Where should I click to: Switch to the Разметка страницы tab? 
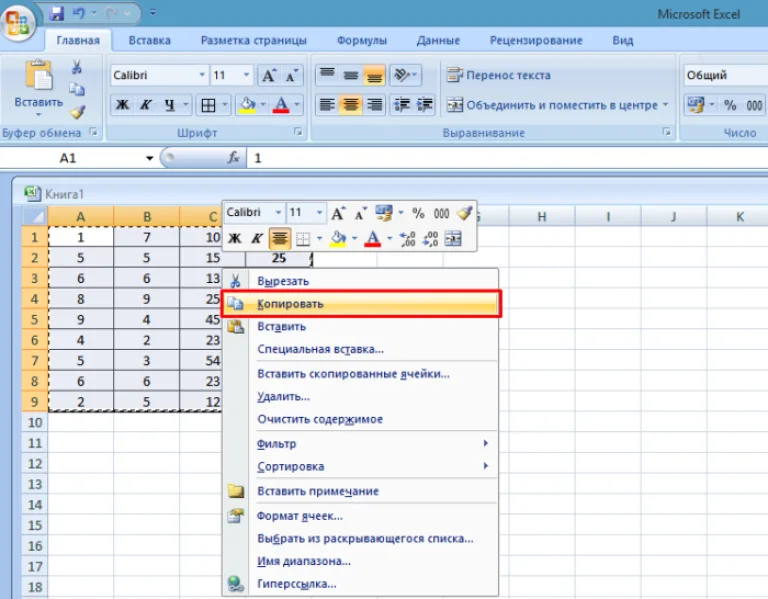pos(254,40)
